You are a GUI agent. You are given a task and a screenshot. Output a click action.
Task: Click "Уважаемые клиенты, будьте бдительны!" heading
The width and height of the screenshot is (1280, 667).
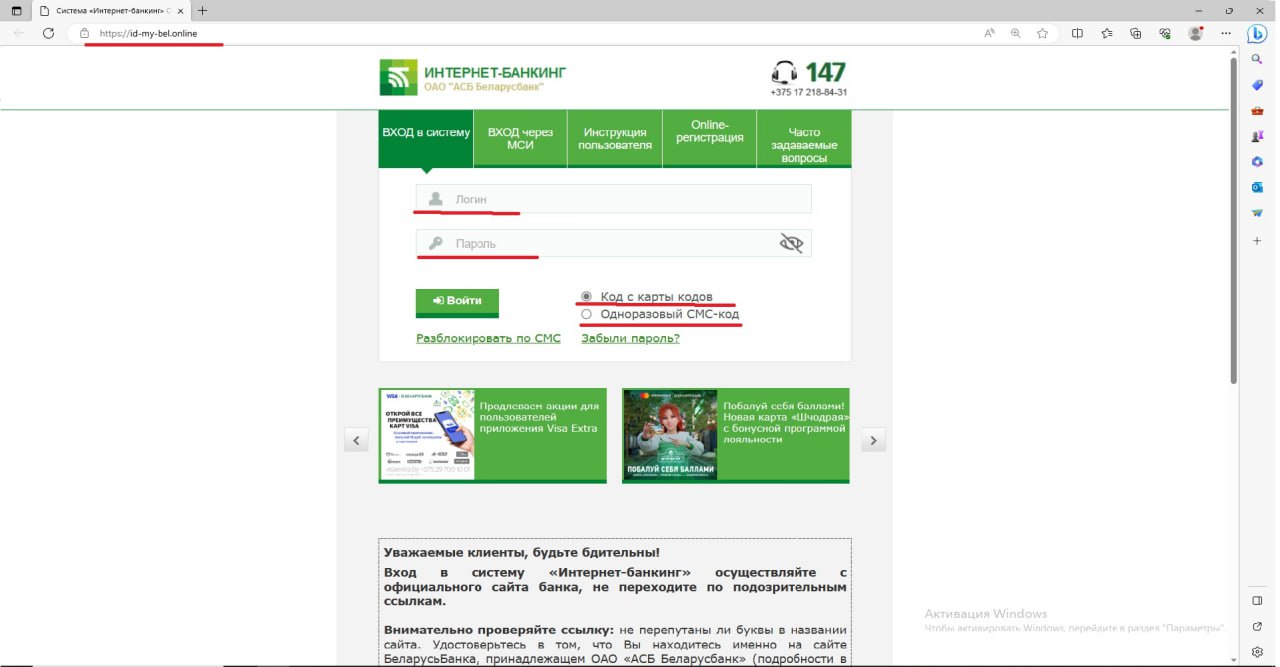pyautogui.click(x=522, y=552)
